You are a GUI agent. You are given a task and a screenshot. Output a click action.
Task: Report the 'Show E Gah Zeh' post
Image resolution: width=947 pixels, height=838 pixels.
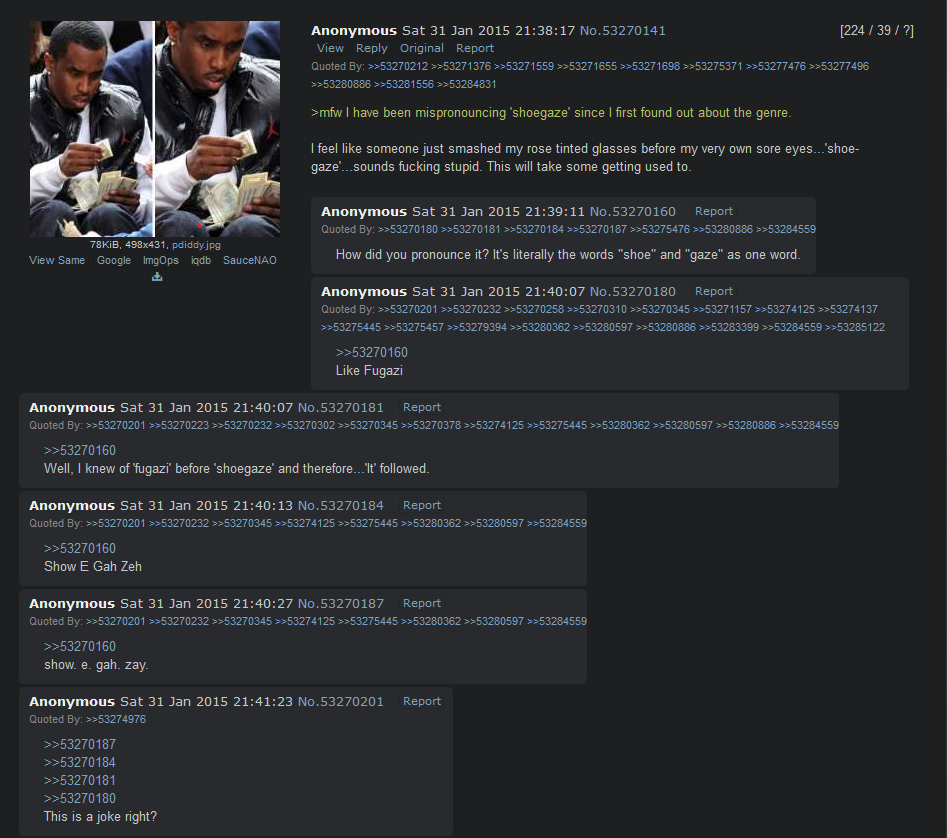tap(422, 505)
